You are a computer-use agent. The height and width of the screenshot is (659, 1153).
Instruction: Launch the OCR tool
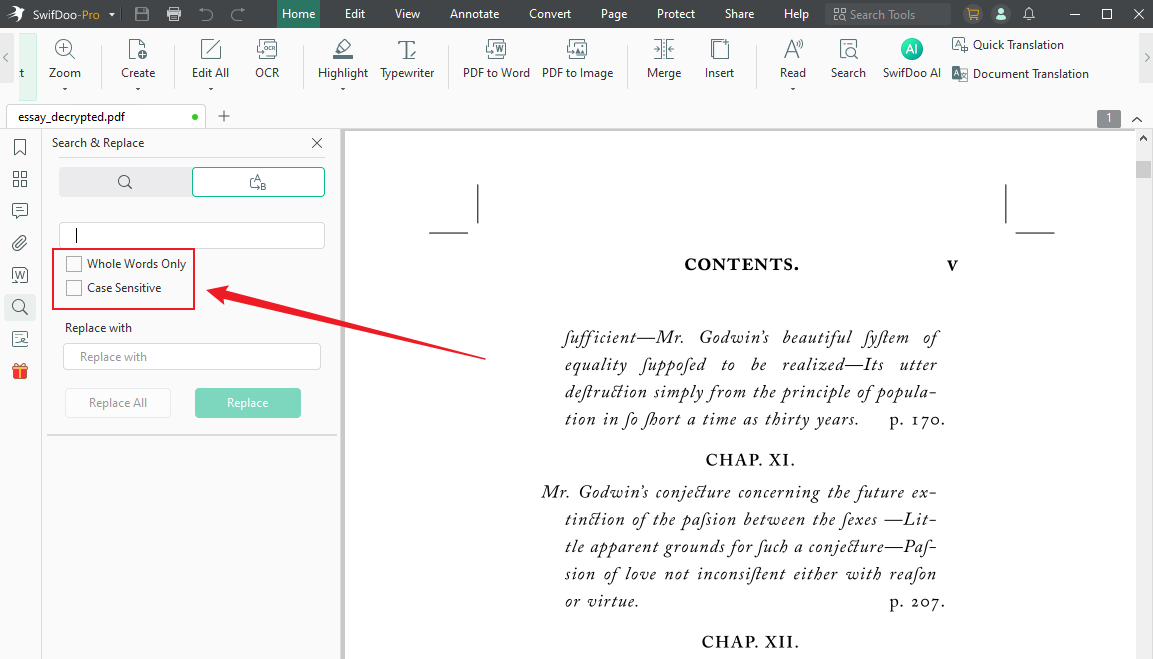point(266,58)
